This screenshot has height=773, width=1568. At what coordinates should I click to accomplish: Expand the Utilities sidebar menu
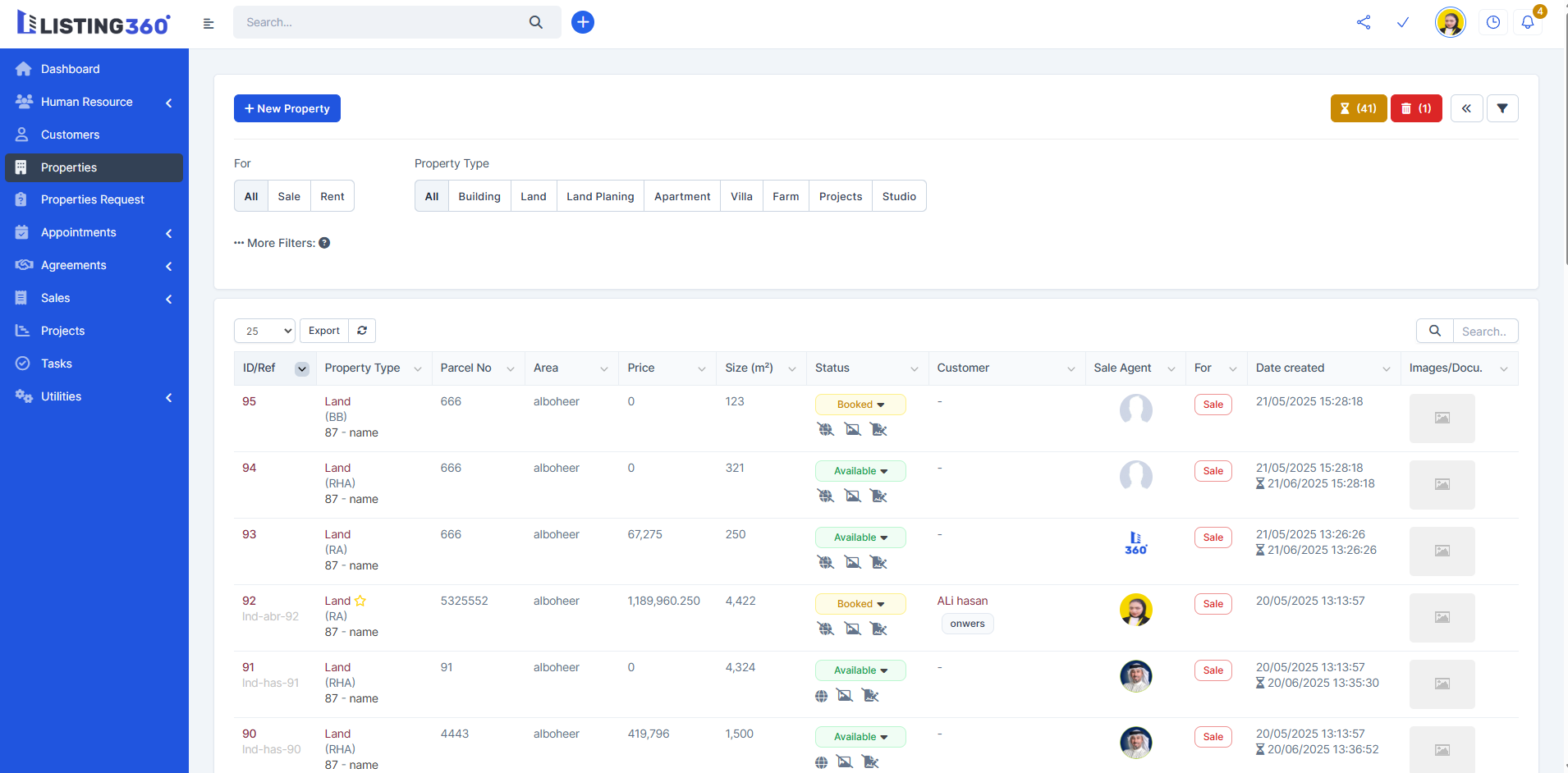click(94, 396)
